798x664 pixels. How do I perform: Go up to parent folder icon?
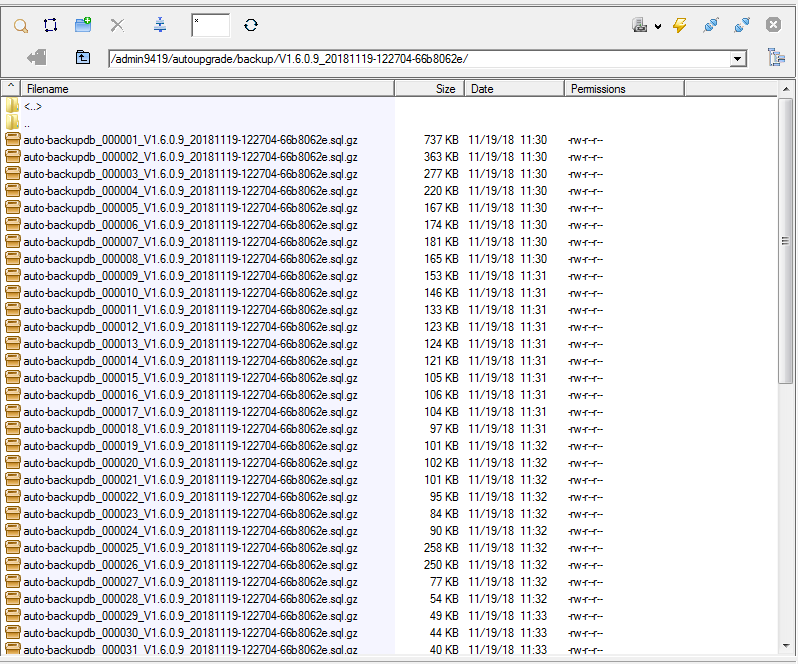(82, 57)
